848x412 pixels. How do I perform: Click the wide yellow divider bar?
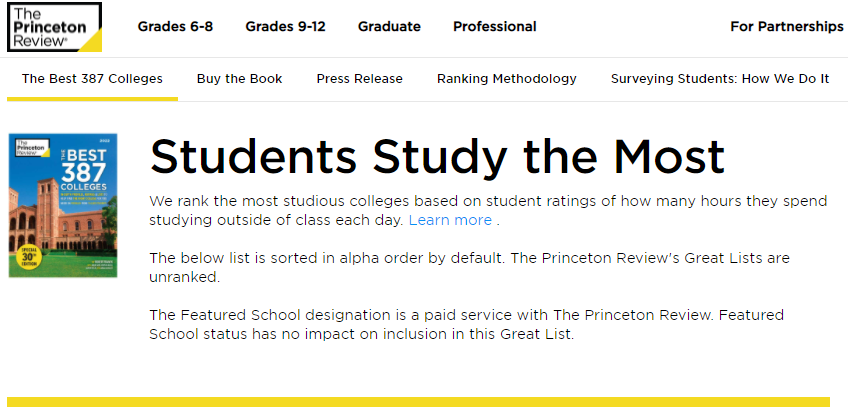click(418, 402)
